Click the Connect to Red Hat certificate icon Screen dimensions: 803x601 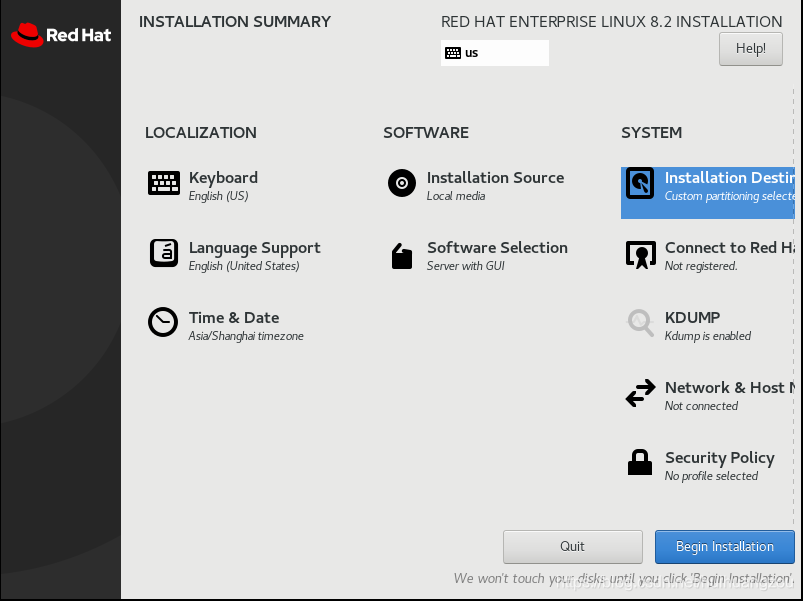[x=641, y=254]
